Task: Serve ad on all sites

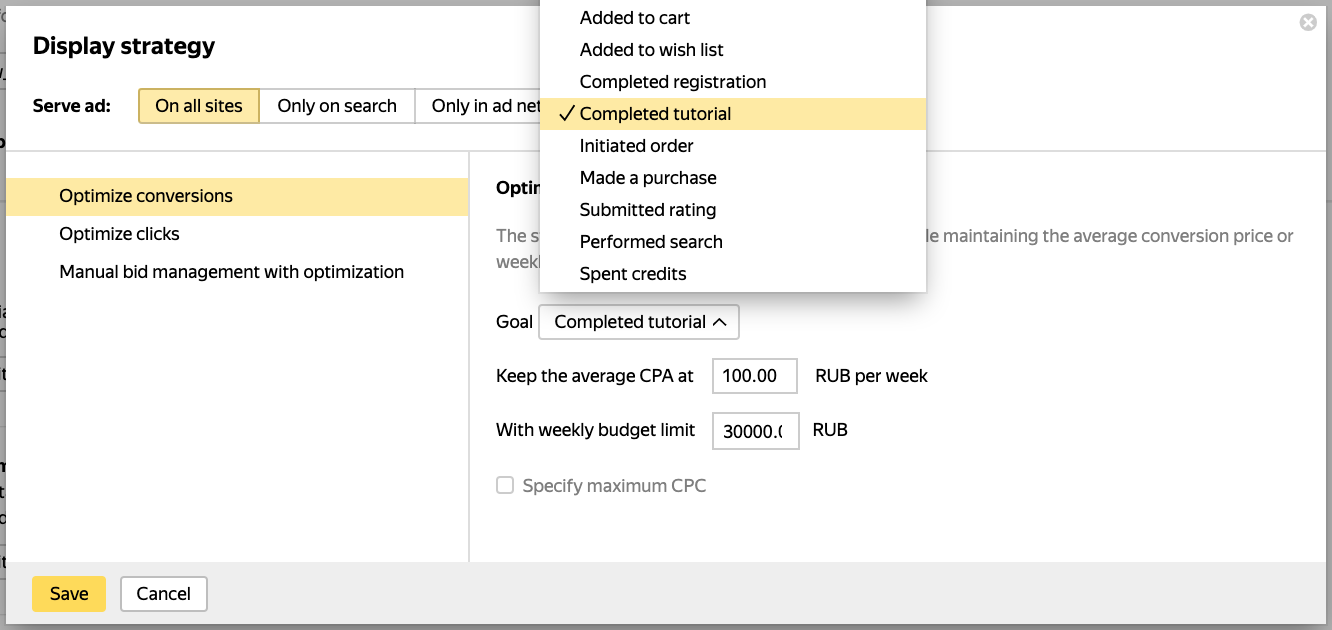Action: [x=198, y=106]
